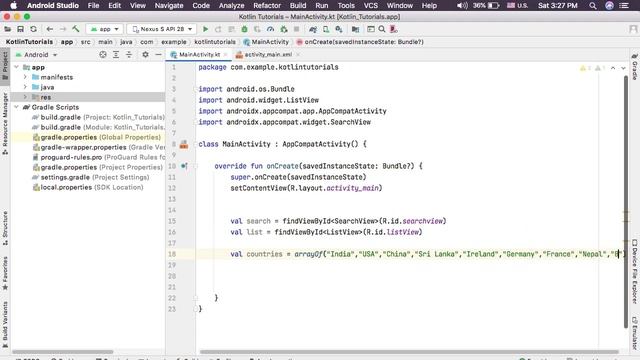Click the Attach Debugger to process icon
The width and height of the screenshot is (640, 360).
(x=284, y=29)
